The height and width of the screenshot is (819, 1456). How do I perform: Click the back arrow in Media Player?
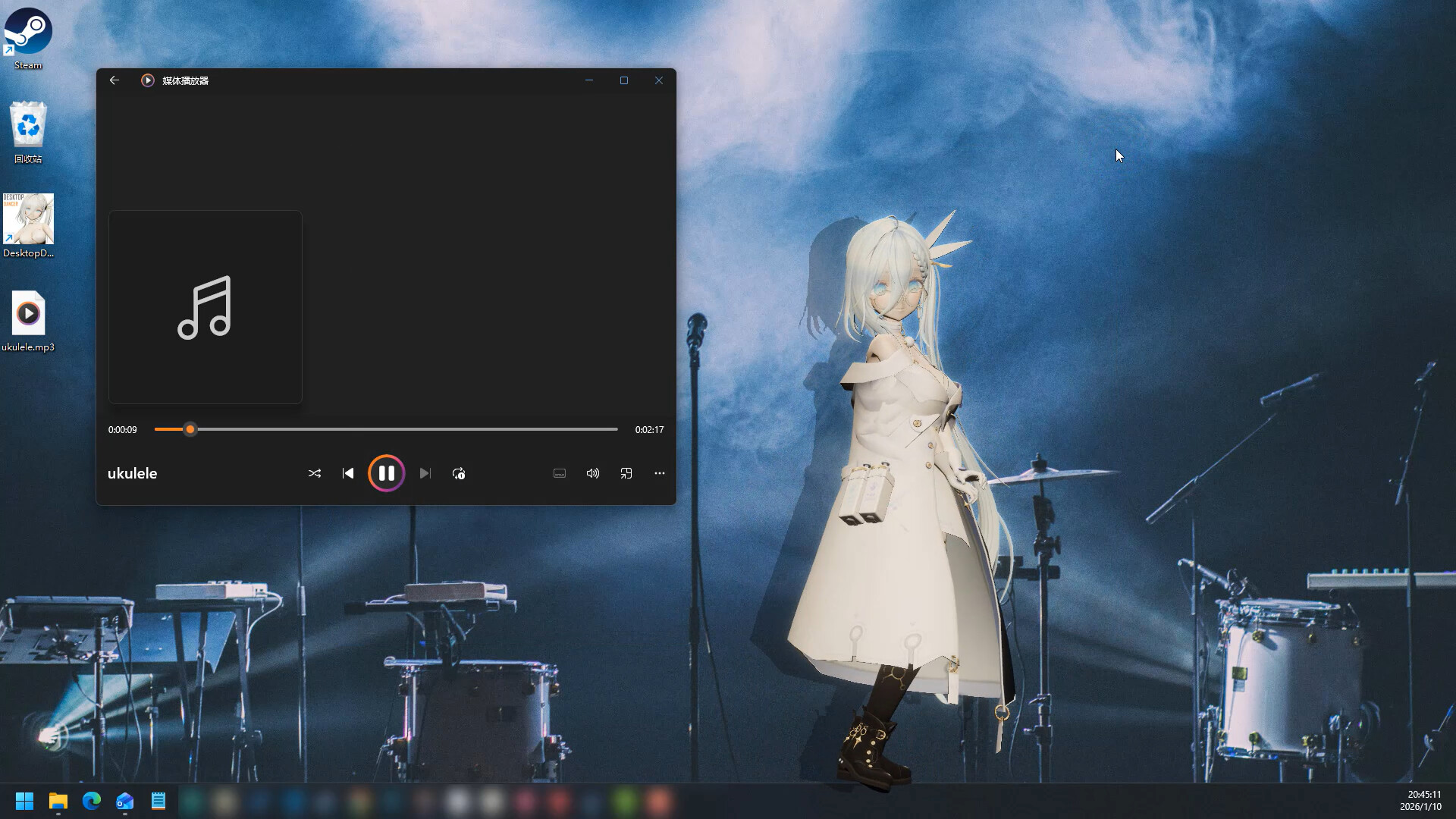click(x=115, y=80)
